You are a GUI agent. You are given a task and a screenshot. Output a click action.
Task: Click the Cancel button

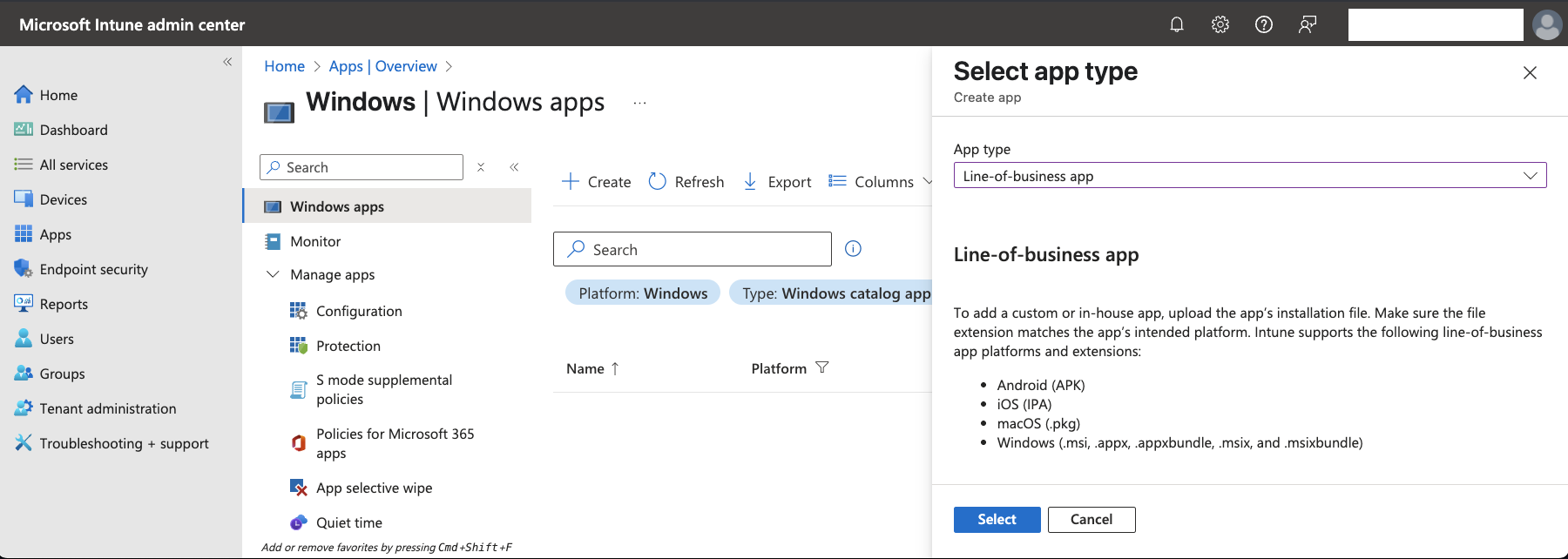(1091, 520)
